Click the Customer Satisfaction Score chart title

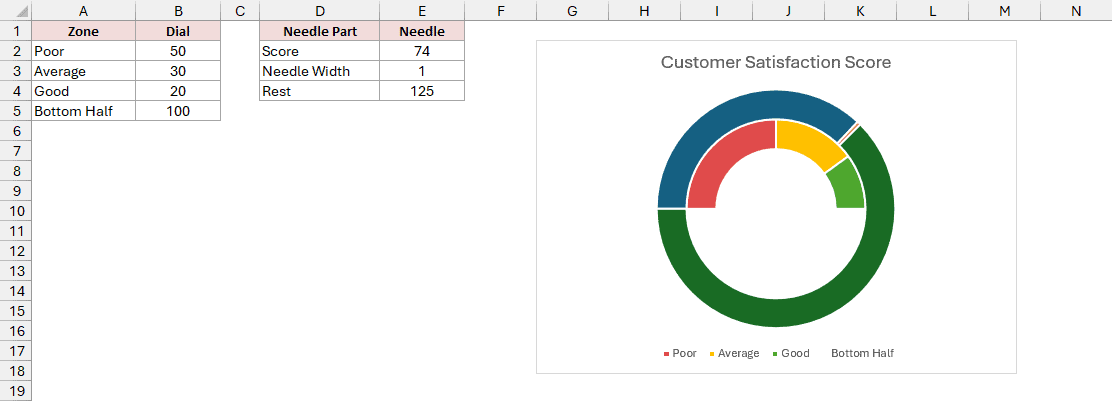pos(776,62)
